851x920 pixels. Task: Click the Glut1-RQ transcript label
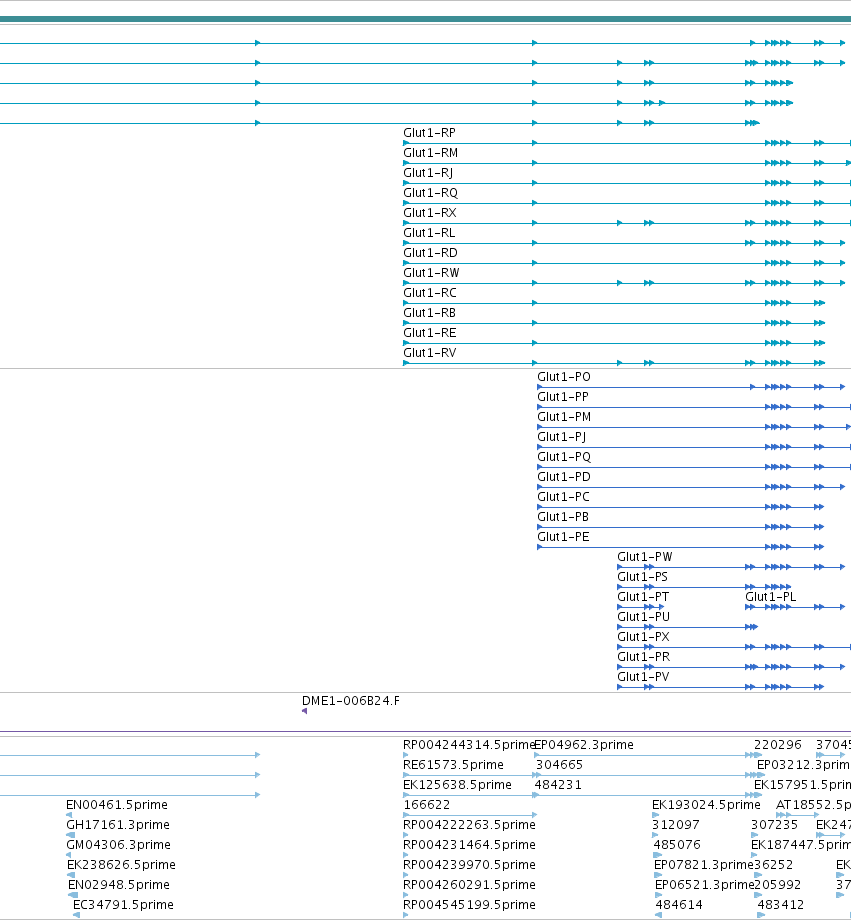click(430, 193)
